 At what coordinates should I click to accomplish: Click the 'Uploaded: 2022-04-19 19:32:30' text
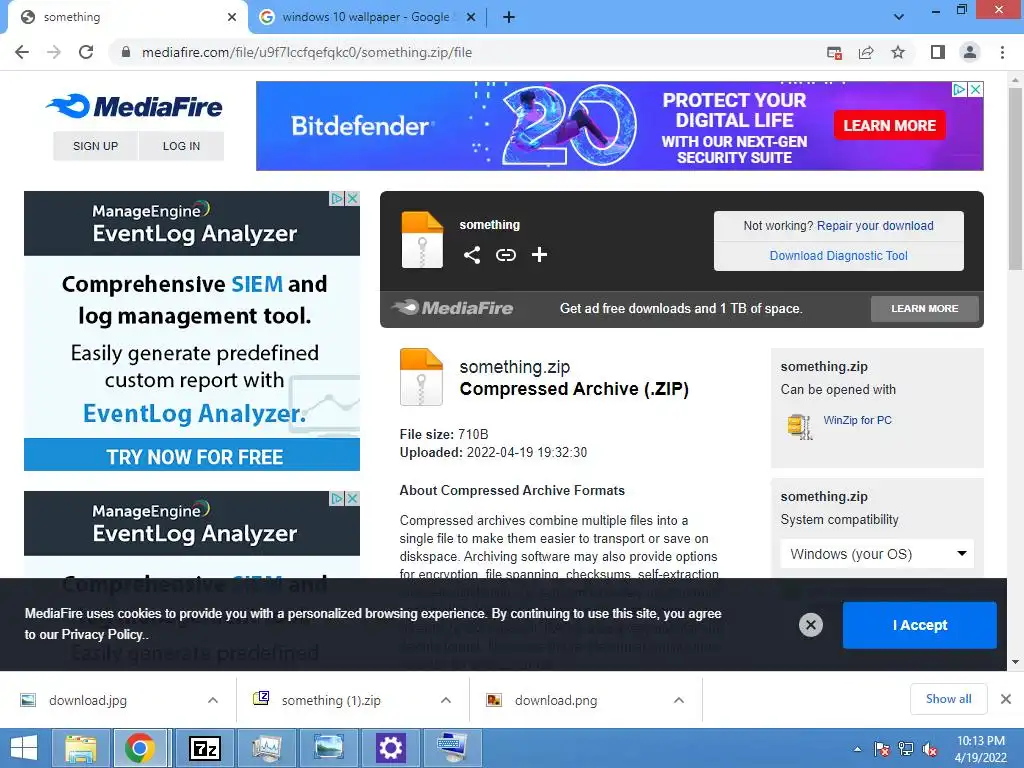(x=493, y=452)
